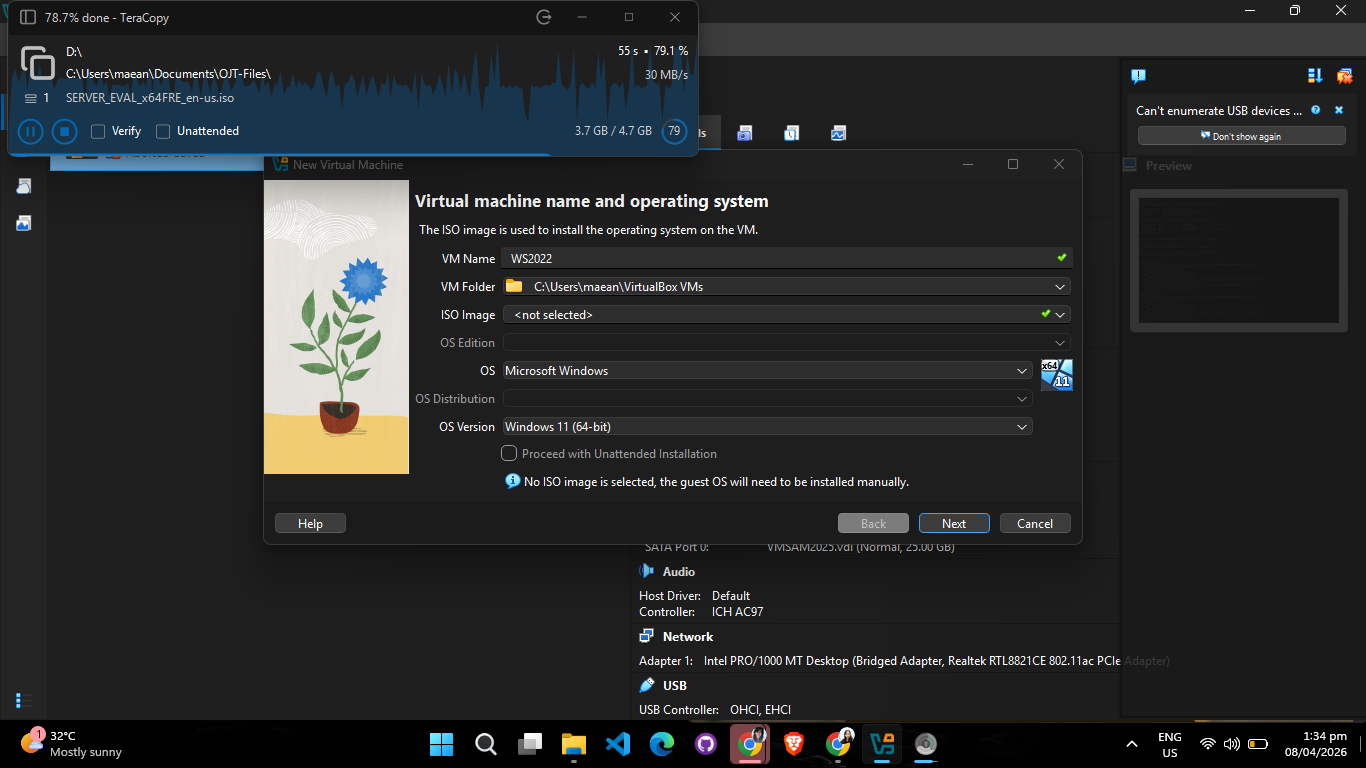Click the clear all notifications icon

click(1345, 75)
